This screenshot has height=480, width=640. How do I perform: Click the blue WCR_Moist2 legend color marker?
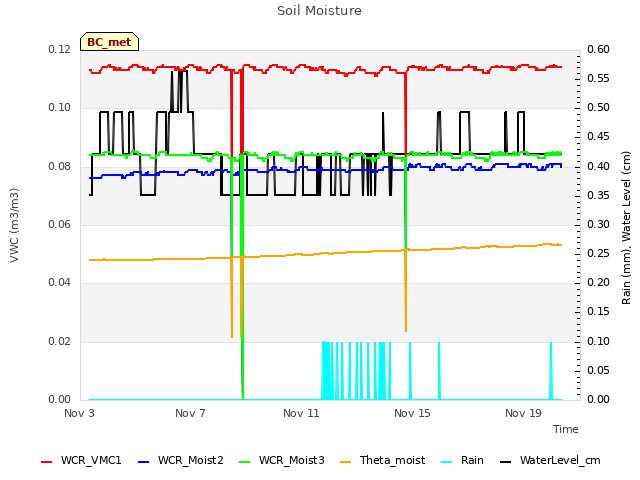pos(144,462)
